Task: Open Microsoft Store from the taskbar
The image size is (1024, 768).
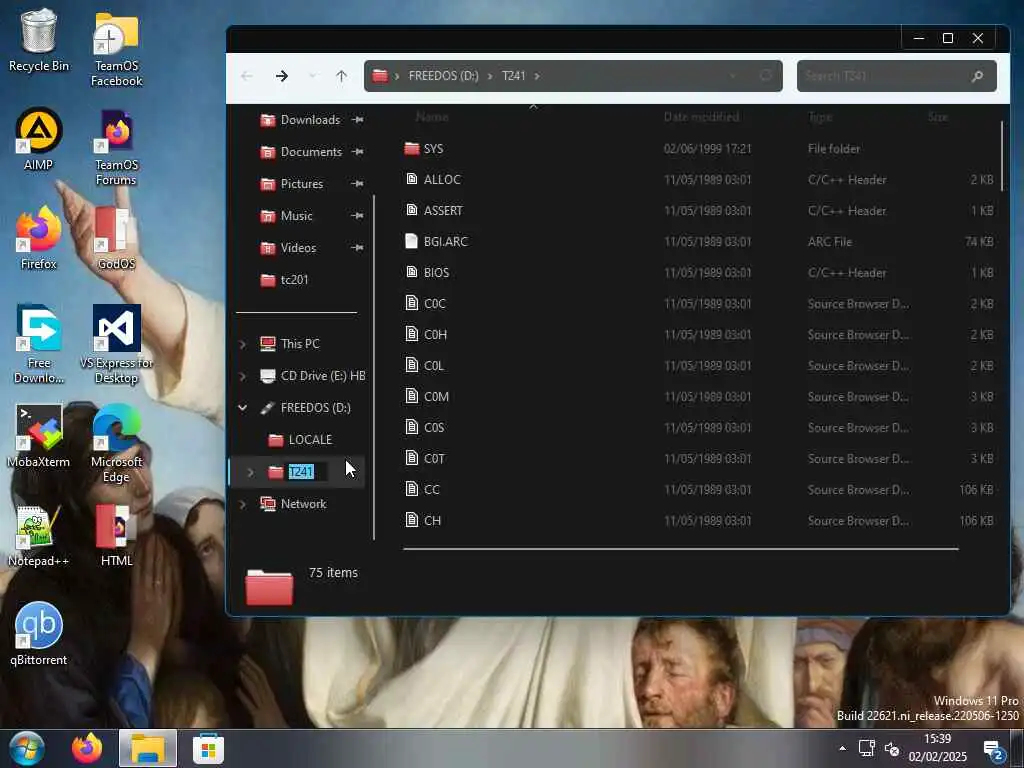Action: [x=208, y=748]
